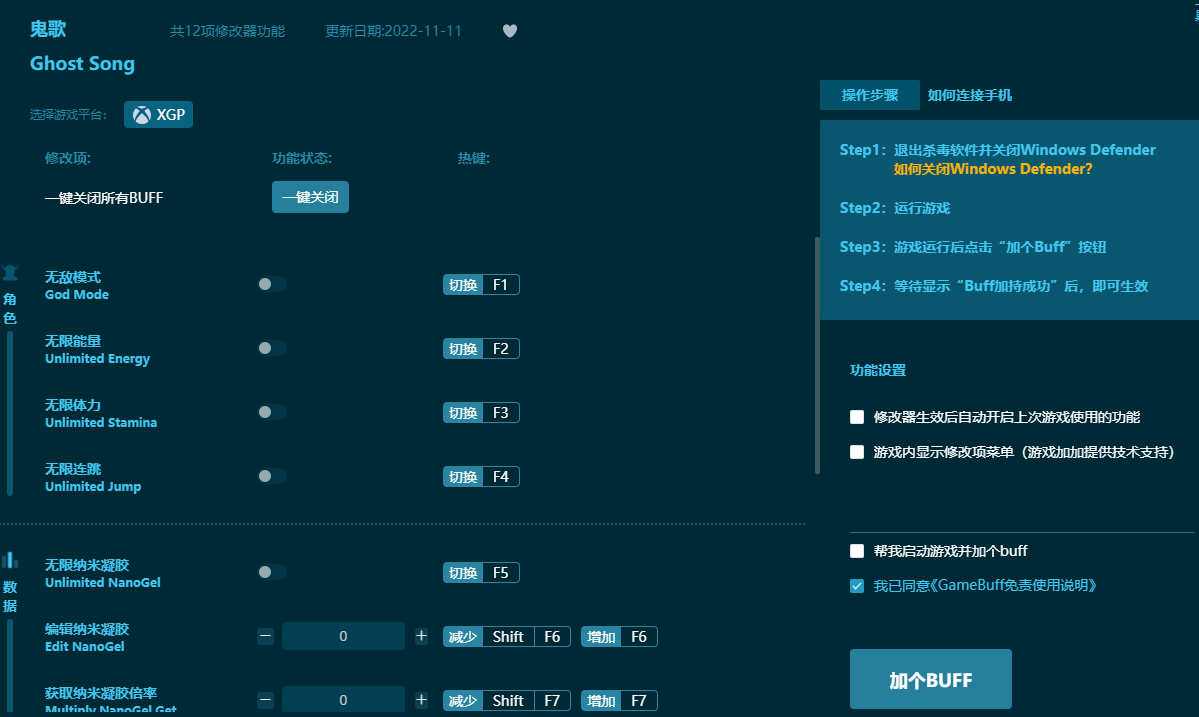Enable Unlimited Energy switch
This screenshot has width=1199, height=717.
(x=271, y=349)
